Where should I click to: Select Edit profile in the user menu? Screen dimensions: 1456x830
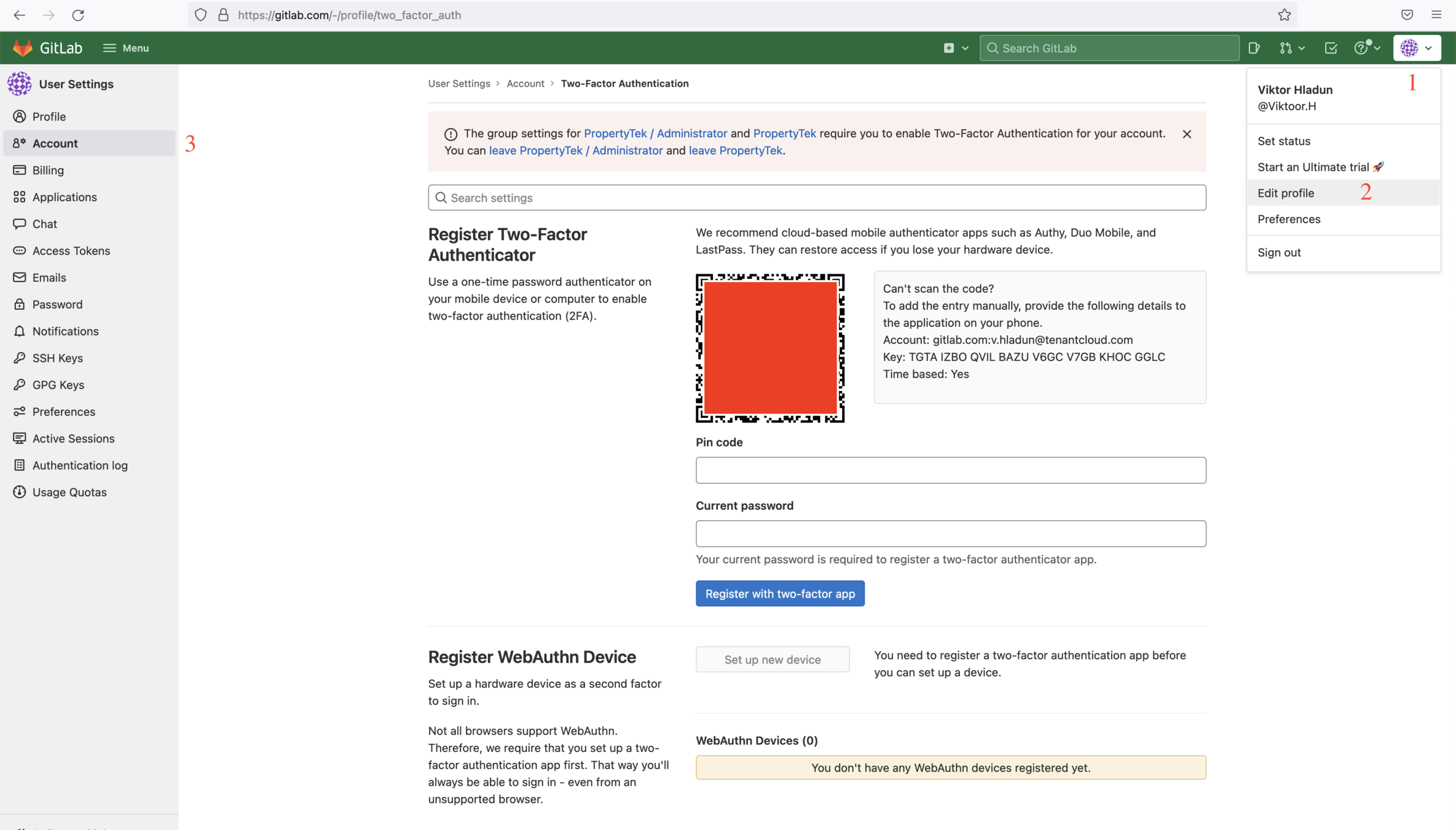1285,193
